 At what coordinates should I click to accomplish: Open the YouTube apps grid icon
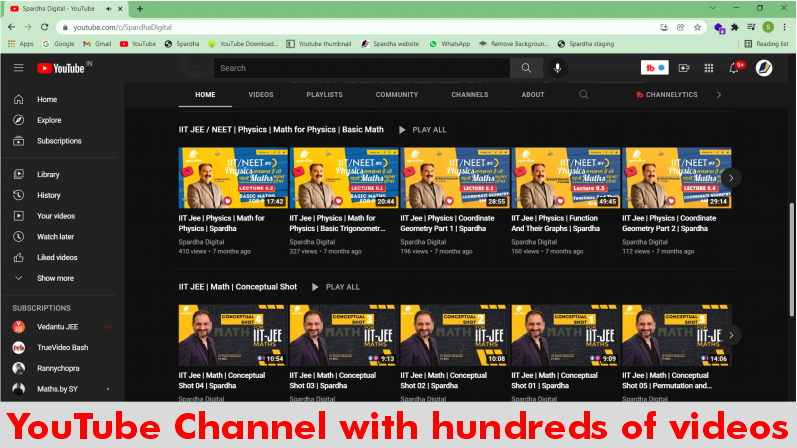pyautogui.click(x=709, y=68)
